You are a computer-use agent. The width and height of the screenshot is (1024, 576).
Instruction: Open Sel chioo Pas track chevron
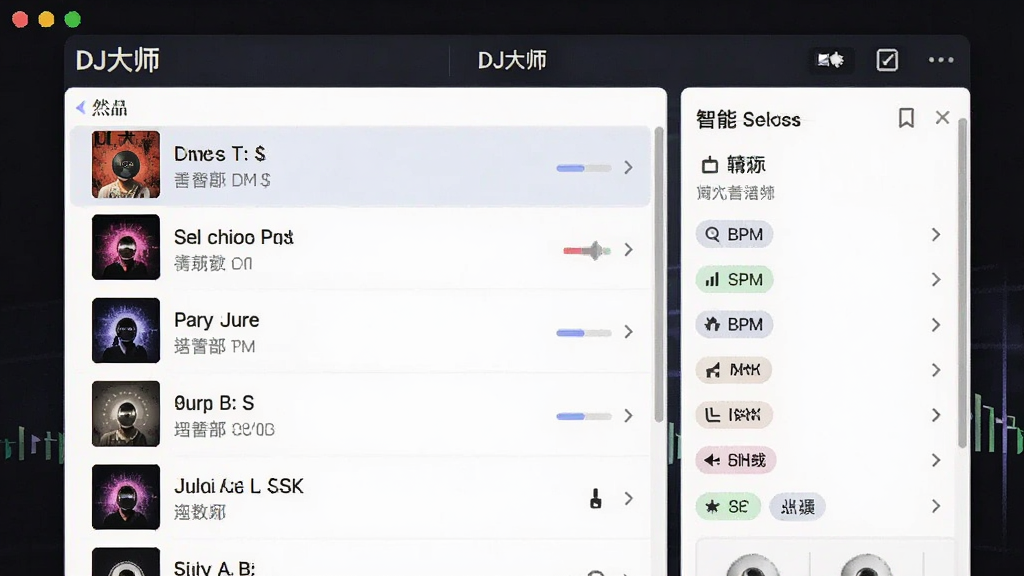point(628,249)
